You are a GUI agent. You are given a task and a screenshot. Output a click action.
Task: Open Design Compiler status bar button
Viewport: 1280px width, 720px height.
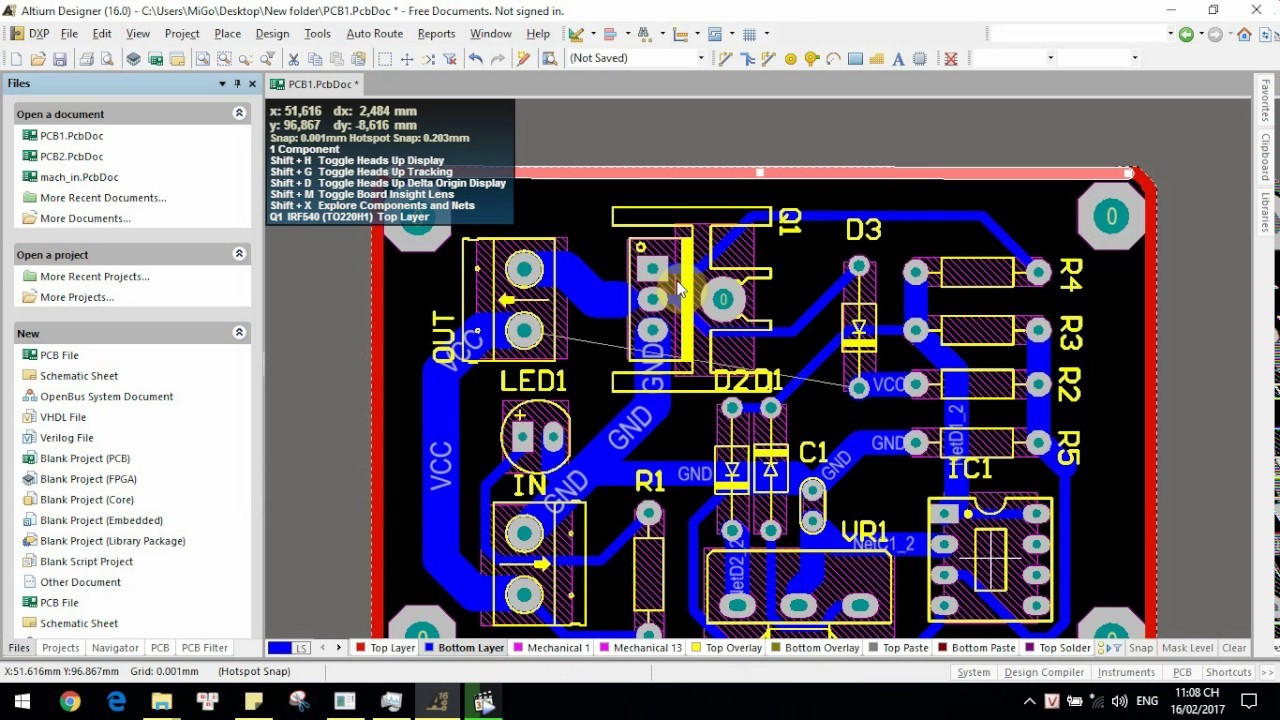click(1044, 672)
